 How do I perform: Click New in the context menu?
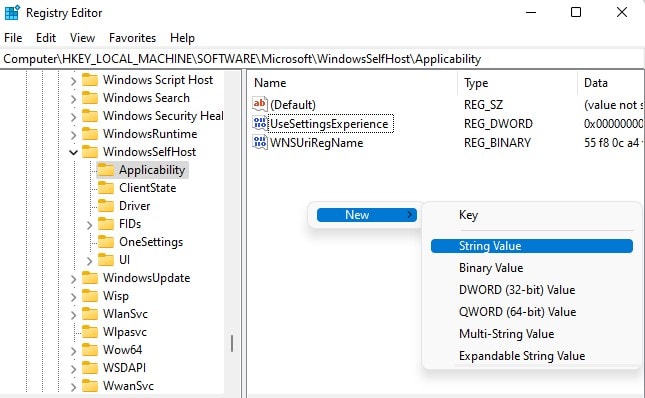367,215
